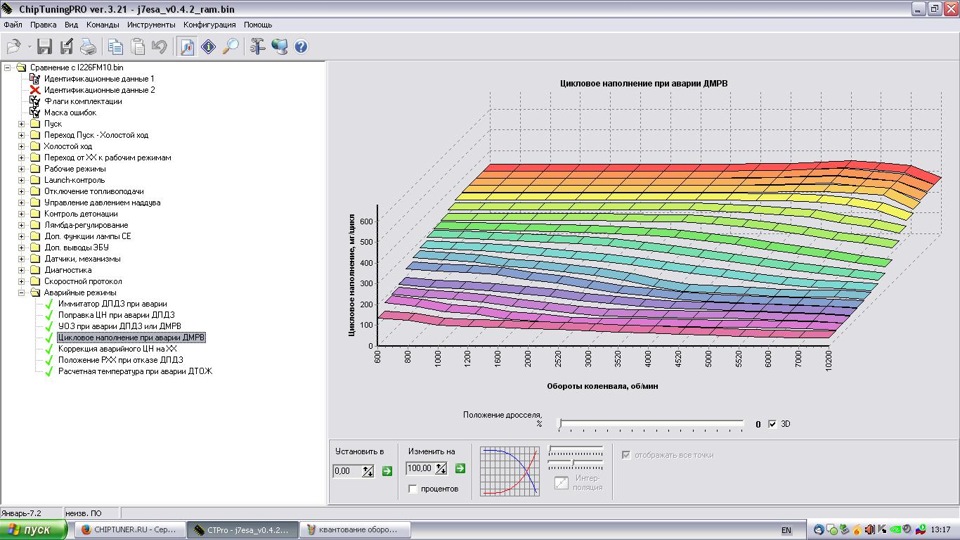Image resolution: width=960 pixels, height=540 pixels.
Task: Open settings with the tools icon
Action: pos(258,46)
